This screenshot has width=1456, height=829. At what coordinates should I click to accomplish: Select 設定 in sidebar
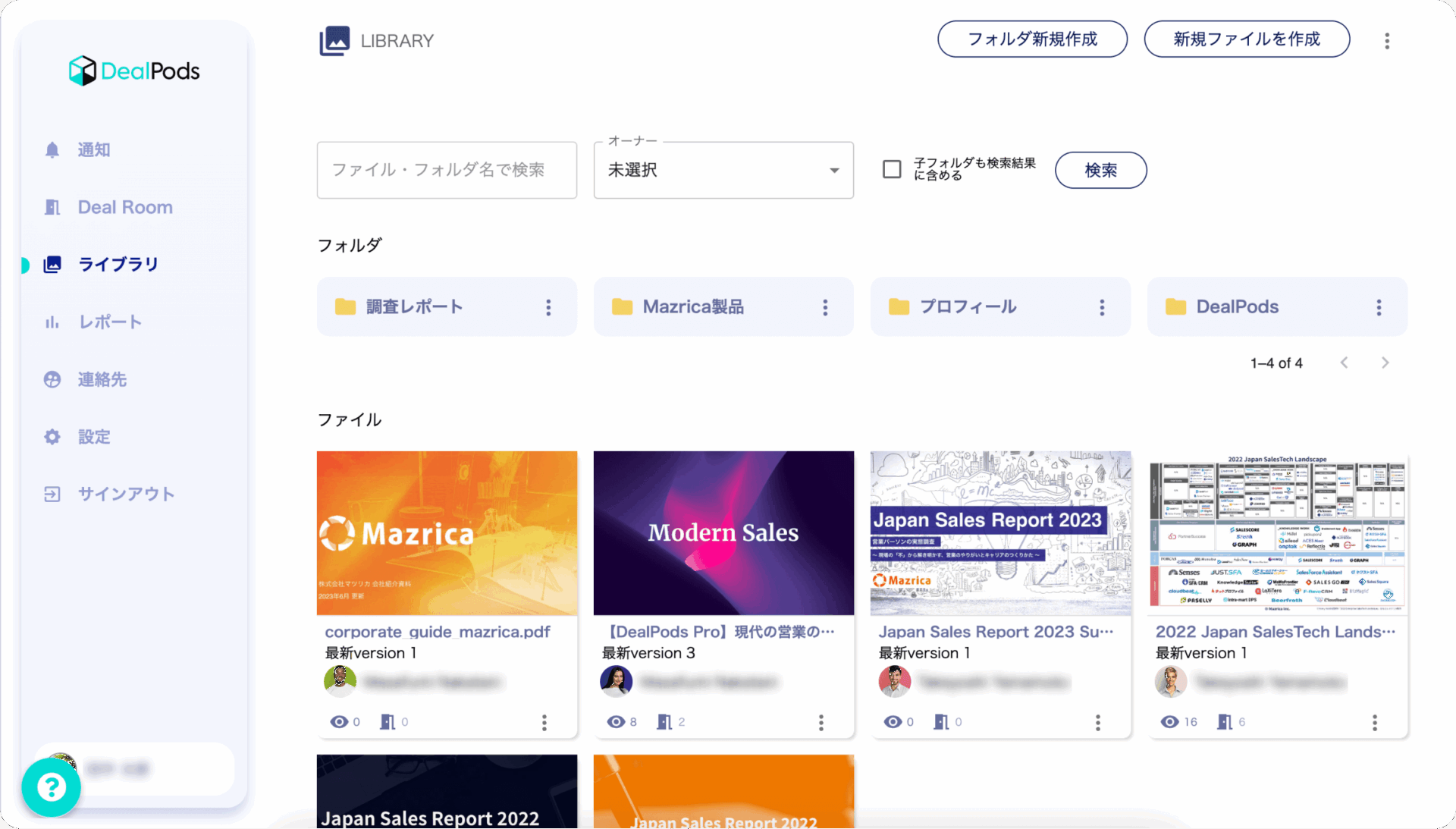click(94, 437)
